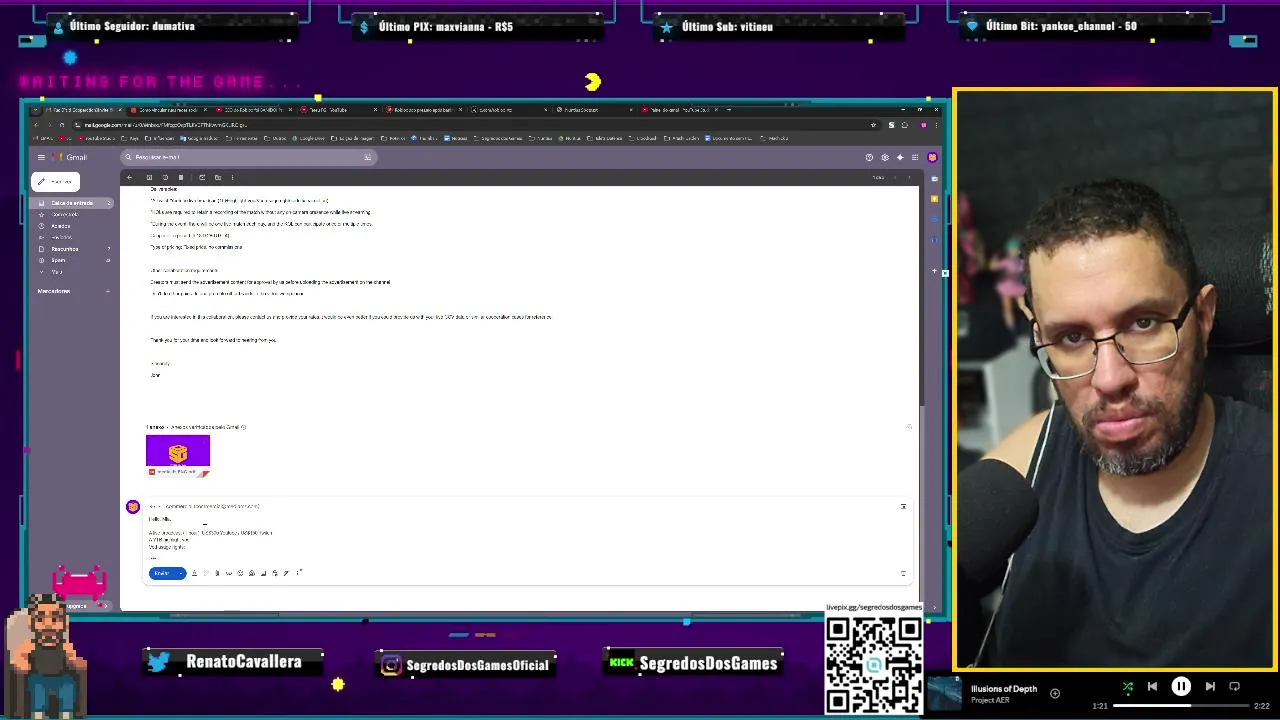
Task: Go to the newer email arrow
Action: [895, 178]
